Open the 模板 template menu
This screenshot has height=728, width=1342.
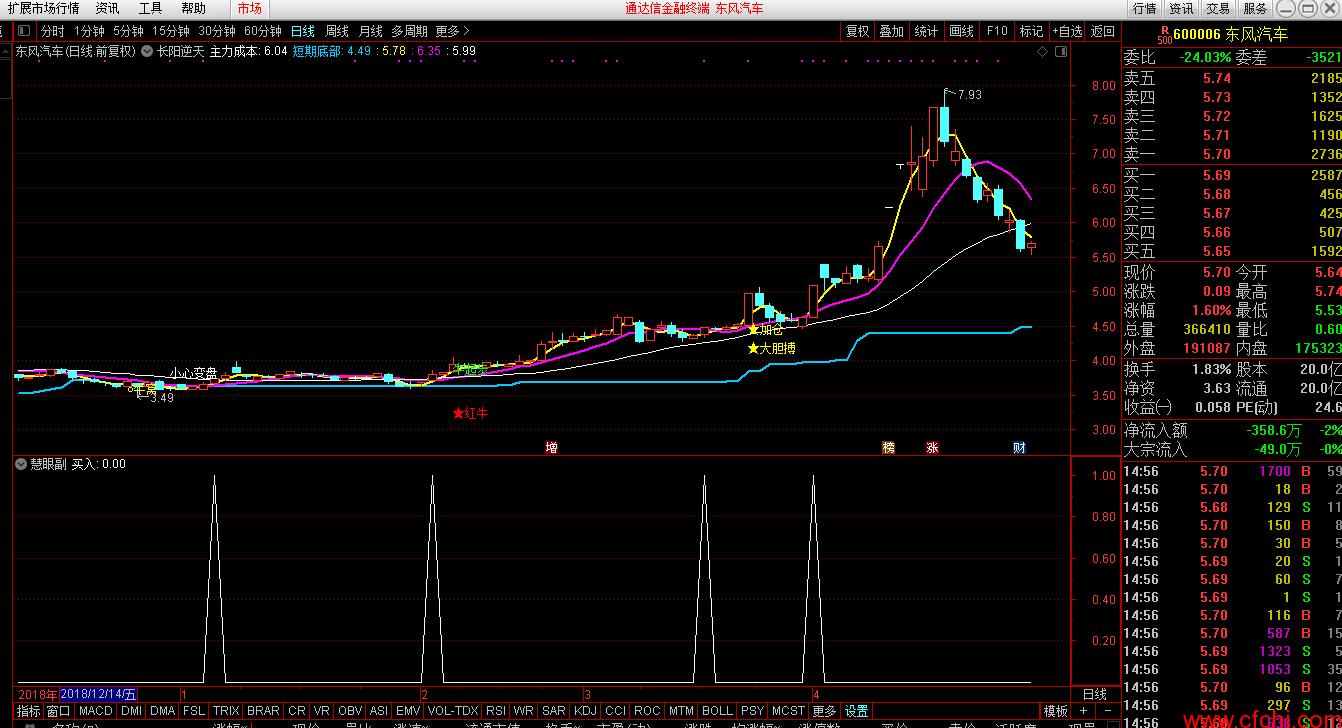1056,711
